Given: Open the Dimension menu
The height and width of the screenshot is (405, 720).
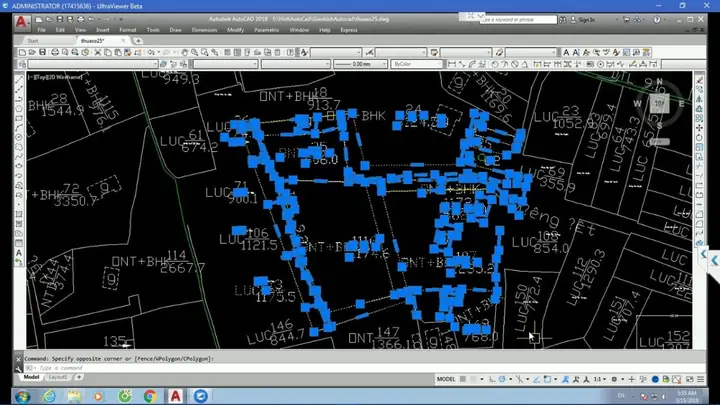Looking at the screenshot, I should click(204, 30).
